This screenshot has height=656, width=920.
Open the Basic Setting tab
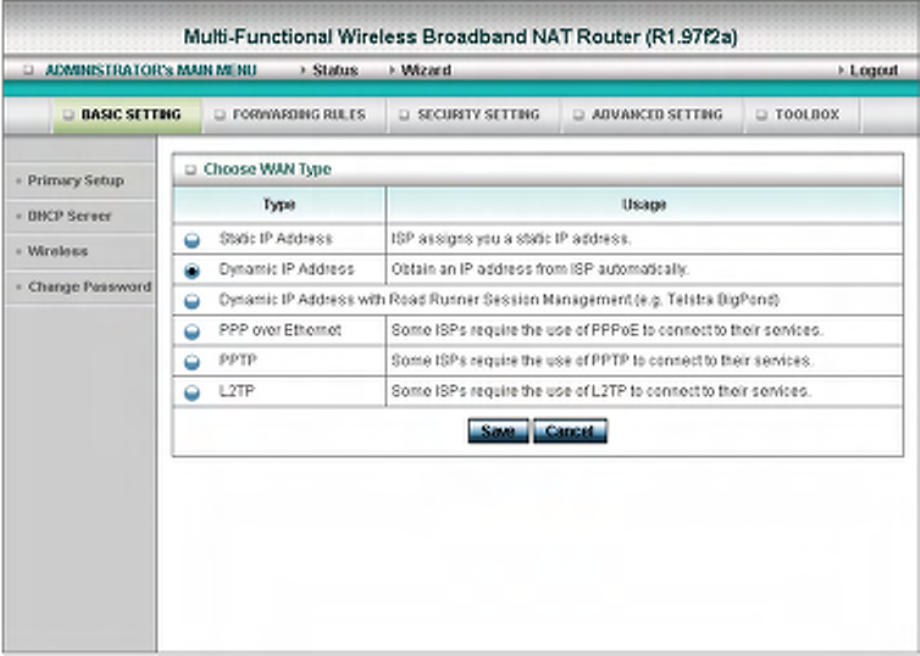coord(127,115)
